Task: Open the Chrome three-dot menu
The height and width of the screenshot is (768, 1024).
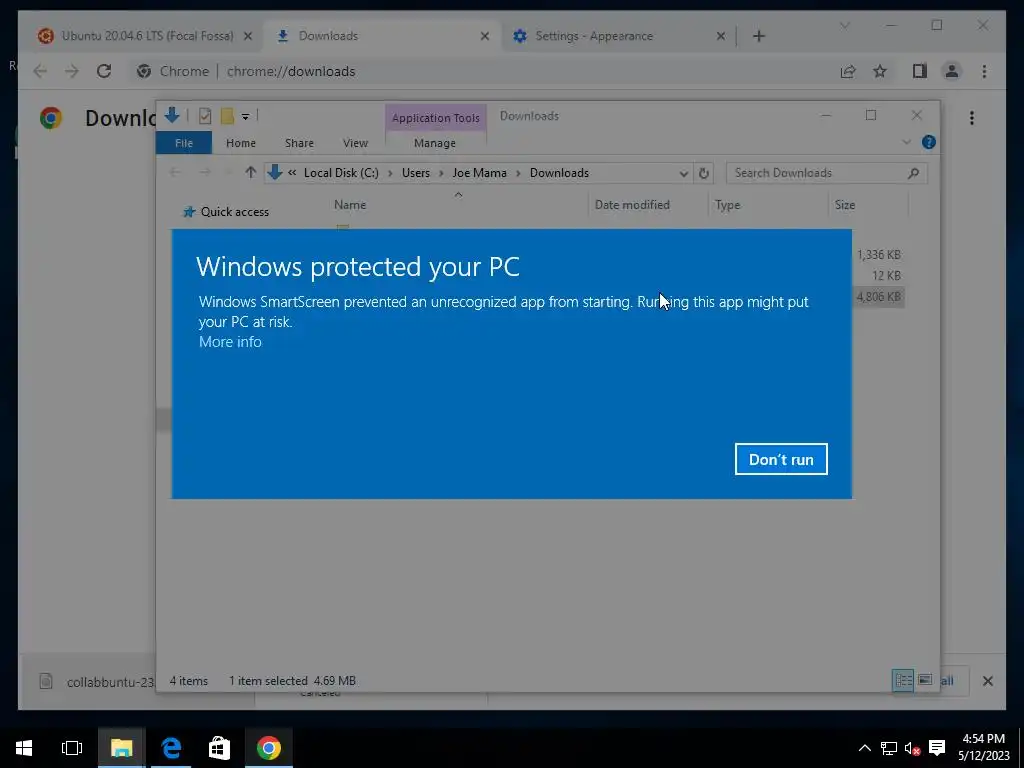Action: pyautogui.click(x=984, y=71)
